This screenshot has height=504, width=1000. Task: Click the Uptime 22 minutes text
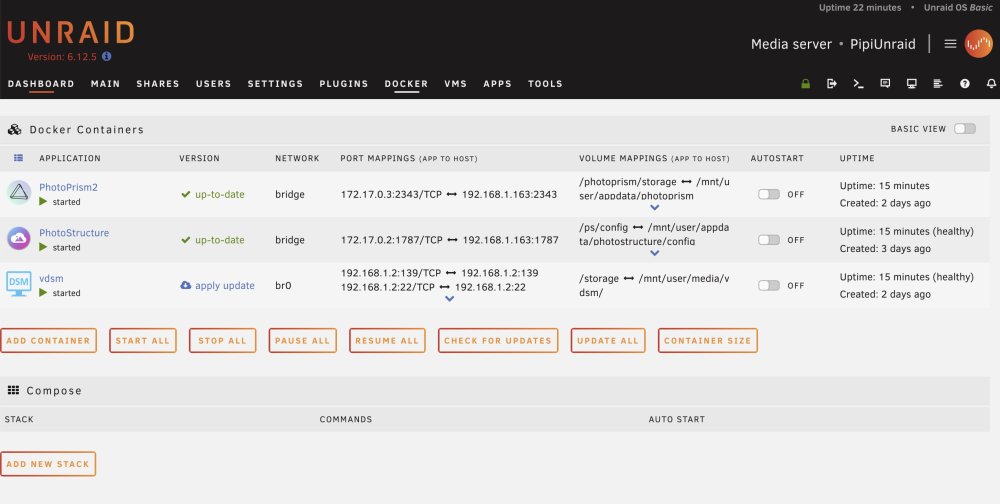point(860,8)
